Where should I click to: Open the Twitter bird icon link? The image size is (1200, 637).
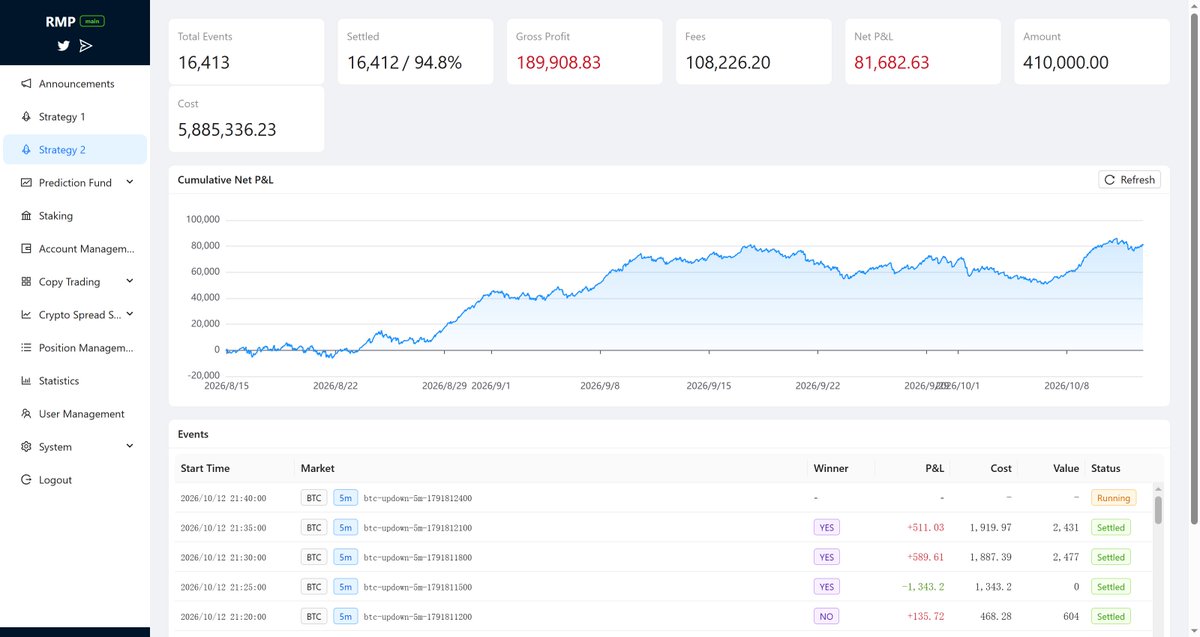[x=64, y=46]
